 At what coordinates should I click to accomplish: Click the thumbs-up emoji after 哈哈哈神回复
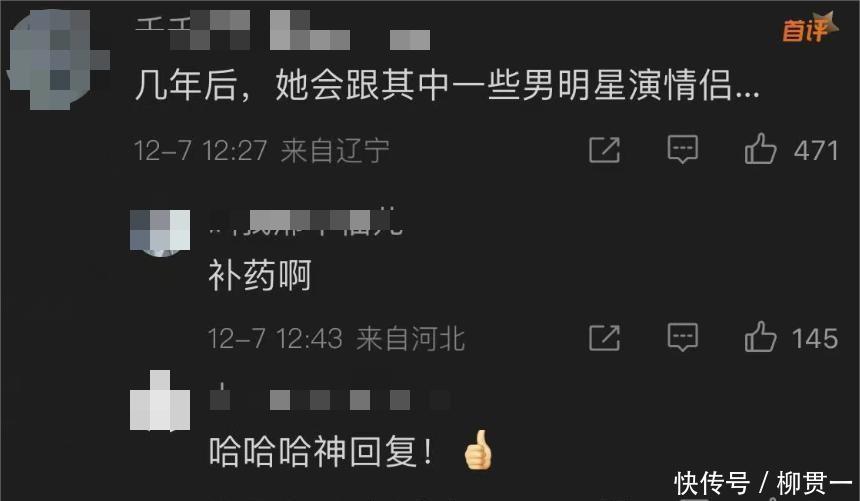(478, 450)
